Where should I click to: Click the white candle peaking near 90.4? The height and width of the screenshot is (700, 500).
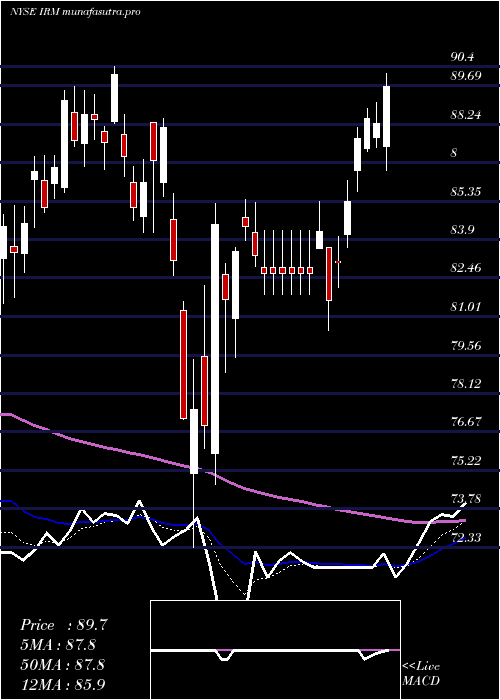click(115, 98)
